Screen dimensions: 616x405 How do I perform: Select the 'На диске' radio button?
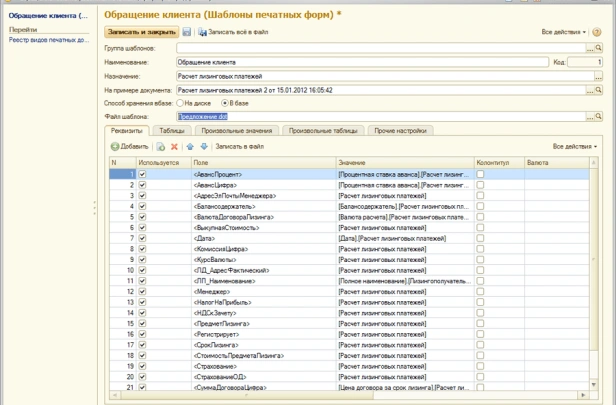181,103
